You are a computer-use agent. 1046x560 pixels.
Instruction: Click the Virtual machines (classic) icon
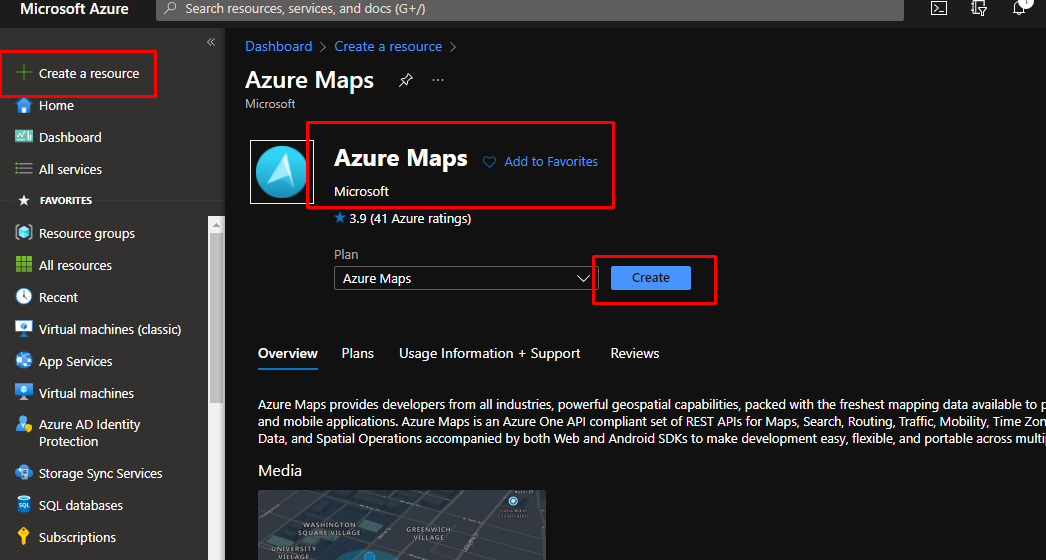pos(23,328)
